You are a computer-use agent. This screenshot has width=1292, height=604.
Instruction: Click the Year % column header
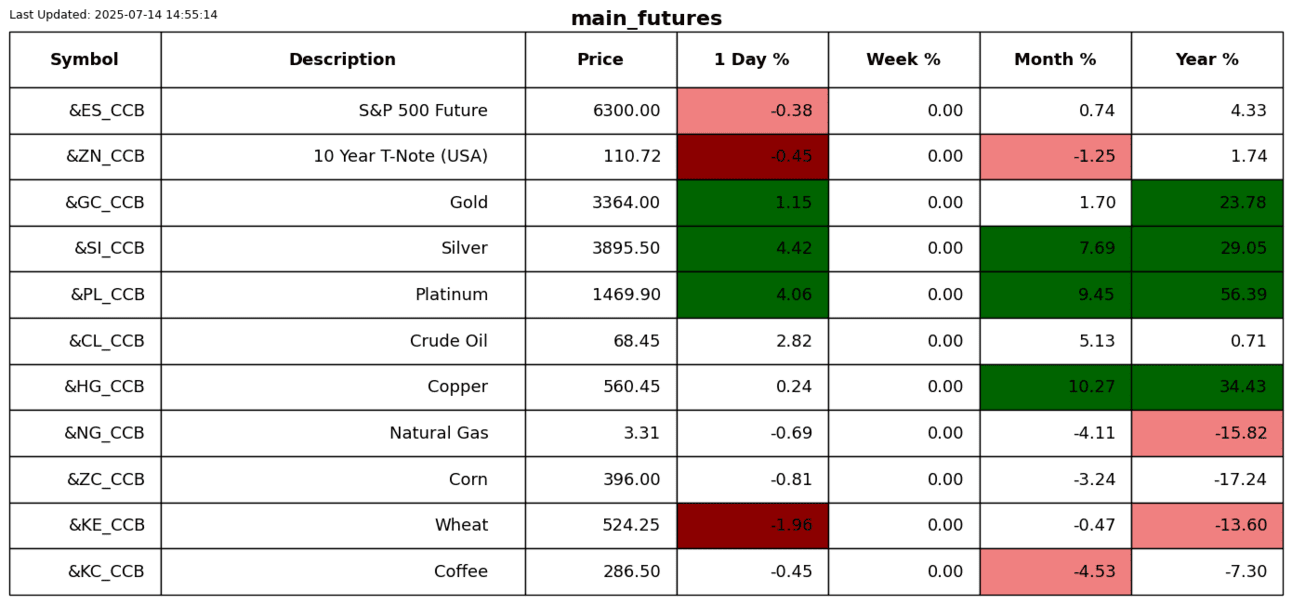click(x=1206, y=60)
